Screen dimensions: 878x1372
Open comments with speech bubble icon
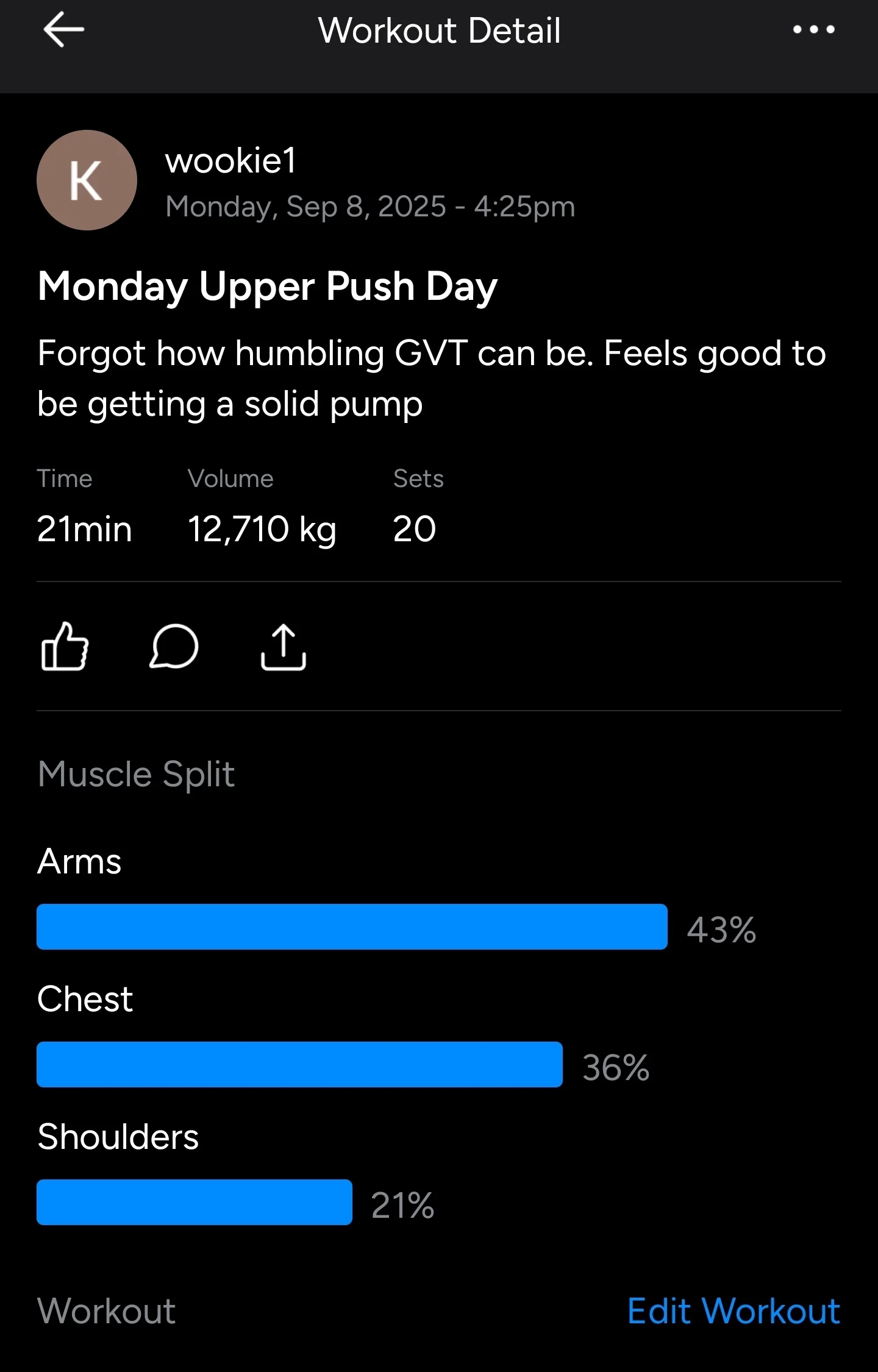[x=174, y=647]
